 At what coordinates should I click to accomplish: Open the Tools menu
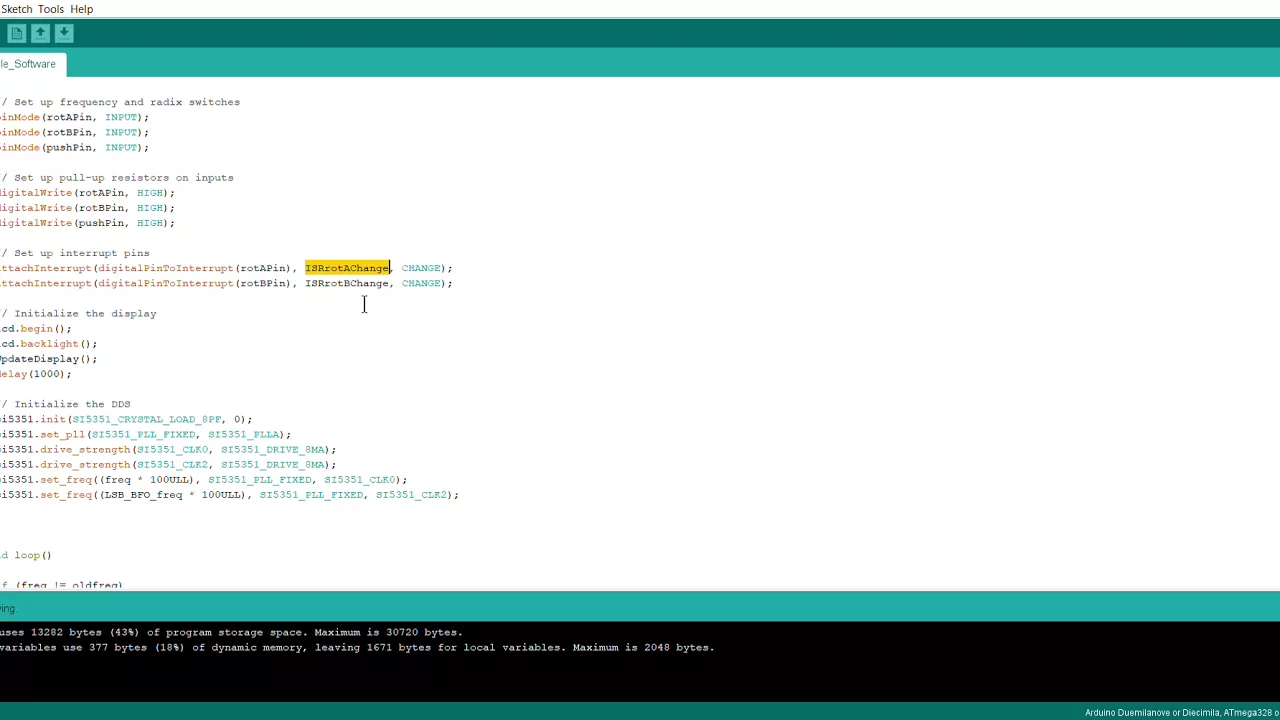50,9
